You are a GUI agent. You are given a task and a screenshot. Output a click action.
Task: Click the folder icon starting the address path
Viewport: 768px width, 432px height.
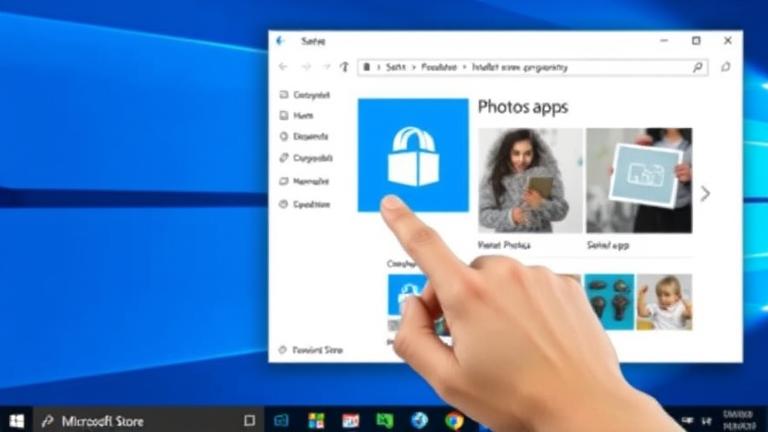[x=366, y=67]
